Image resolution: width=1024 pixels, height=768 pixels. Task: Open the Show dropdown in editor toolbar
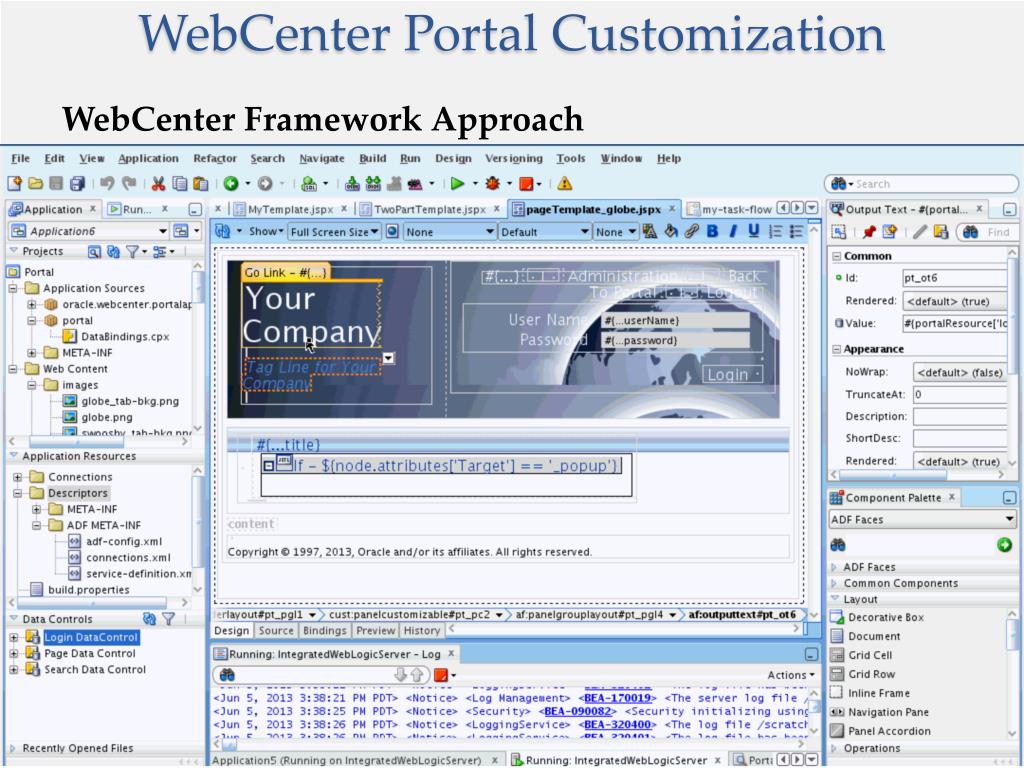point(266,231)
